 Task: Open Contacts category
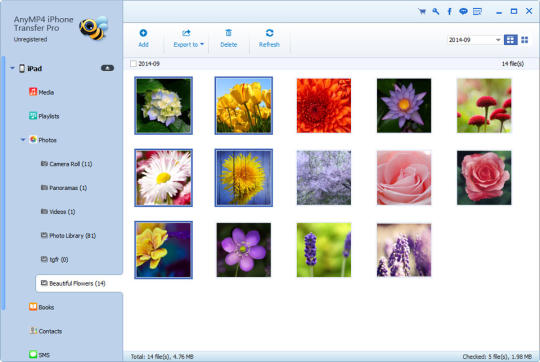coord(45,331)
